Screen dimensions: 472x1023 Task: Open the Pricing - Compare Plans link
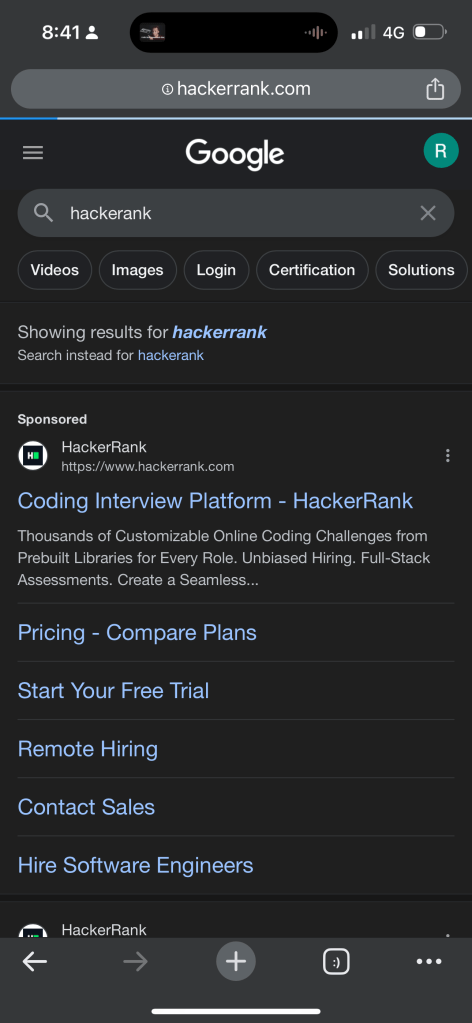click(137, 632)
